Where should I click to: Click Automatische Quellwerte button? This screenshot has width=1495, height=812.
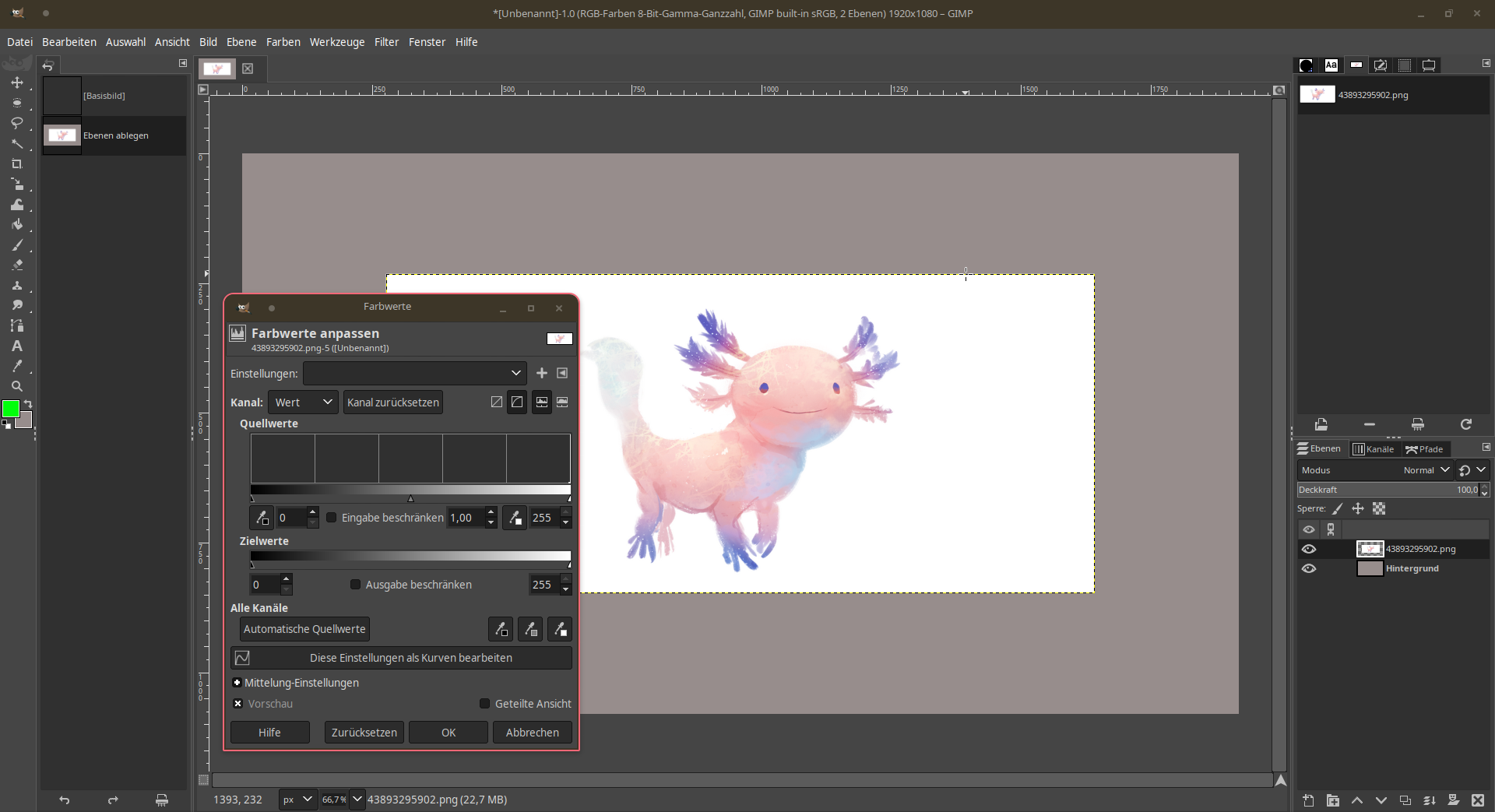[304, 629]
